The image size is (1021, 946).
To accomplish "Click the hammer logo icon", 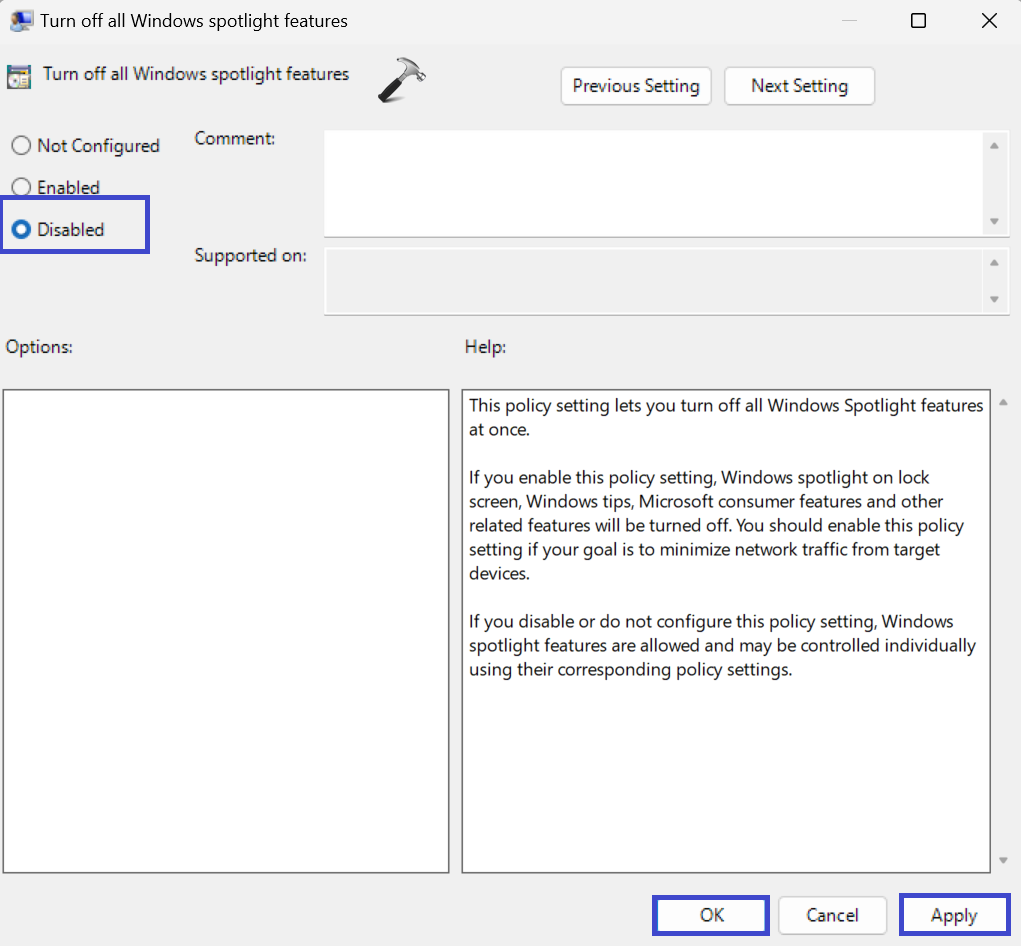I will (x=401, y=80).
